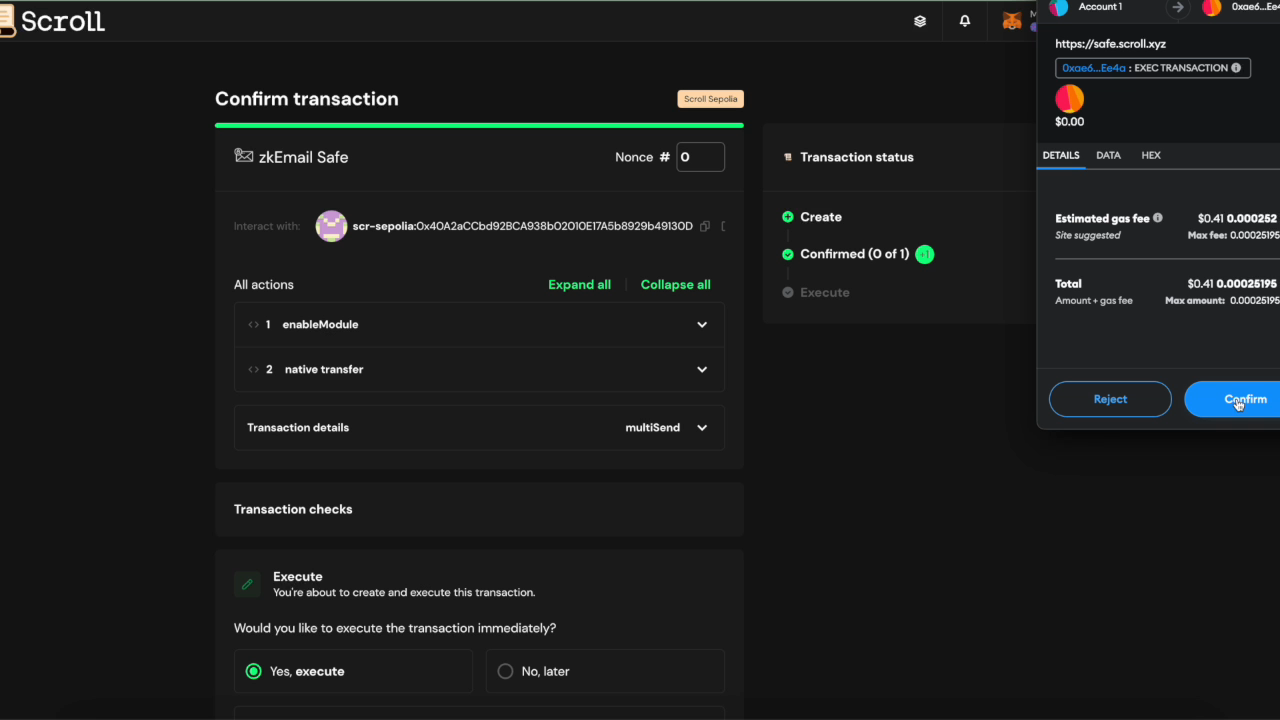Click Expand all link

pyautogui.click(x=579, y=285)
